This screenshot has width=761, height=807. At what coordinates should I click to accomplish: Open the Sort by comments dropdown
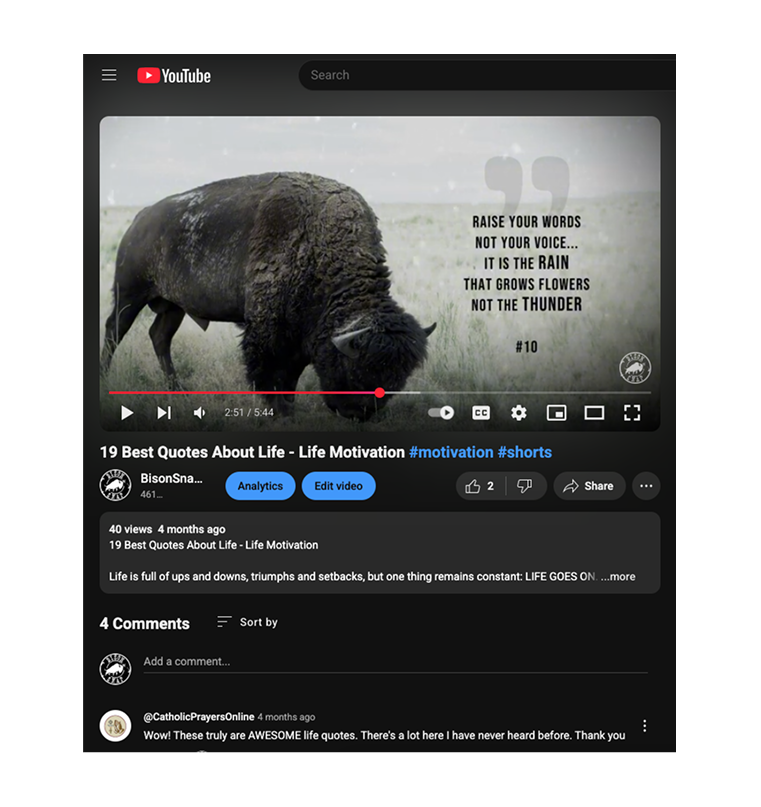click(x=248, y=622)
